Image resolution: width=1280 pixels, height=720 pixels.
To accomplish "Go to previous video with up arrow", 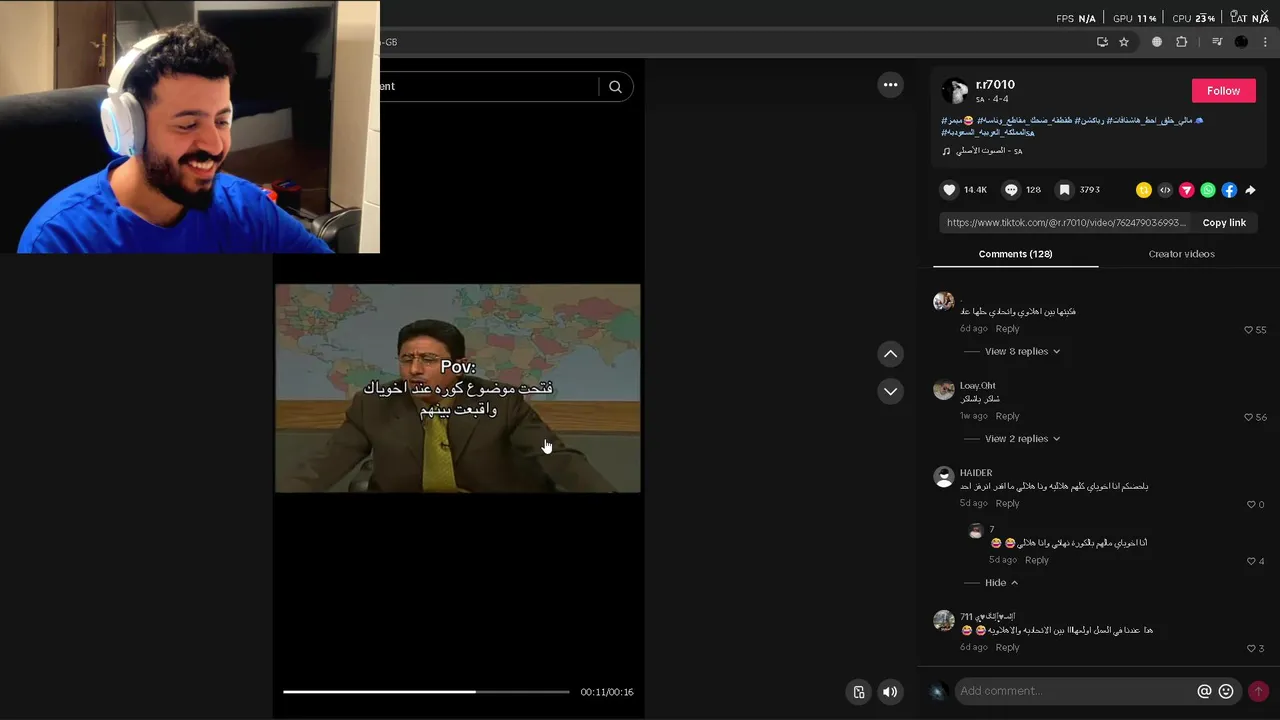I will (x=890, y=354).
